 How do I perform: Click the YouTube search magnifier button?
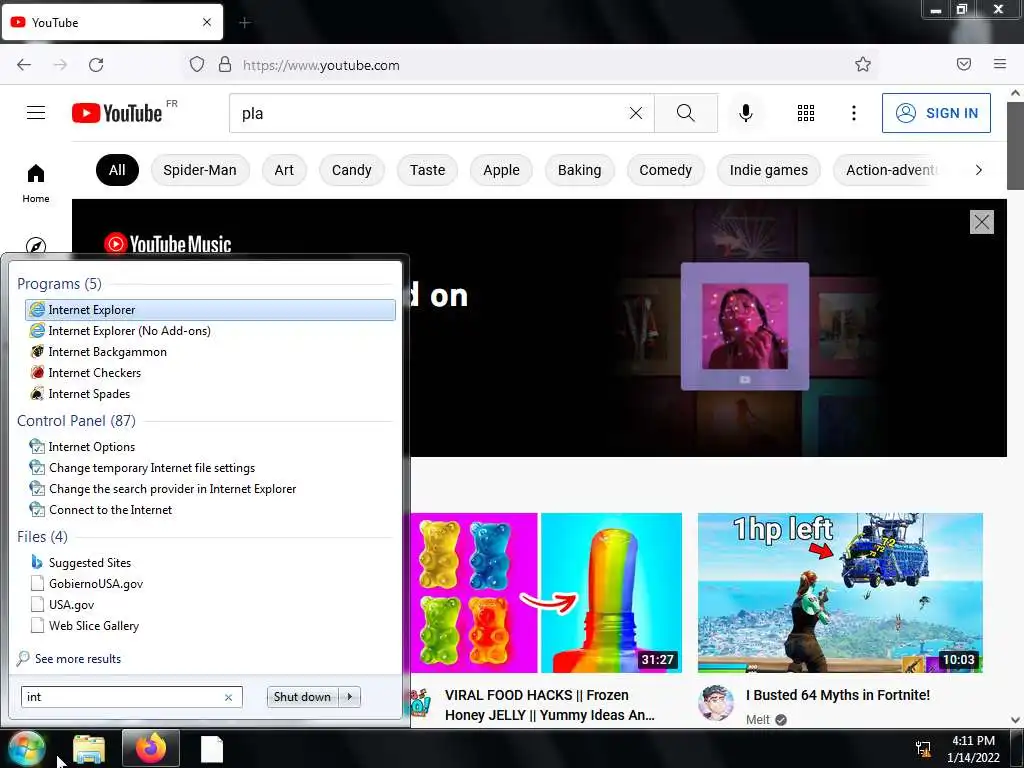686,113
